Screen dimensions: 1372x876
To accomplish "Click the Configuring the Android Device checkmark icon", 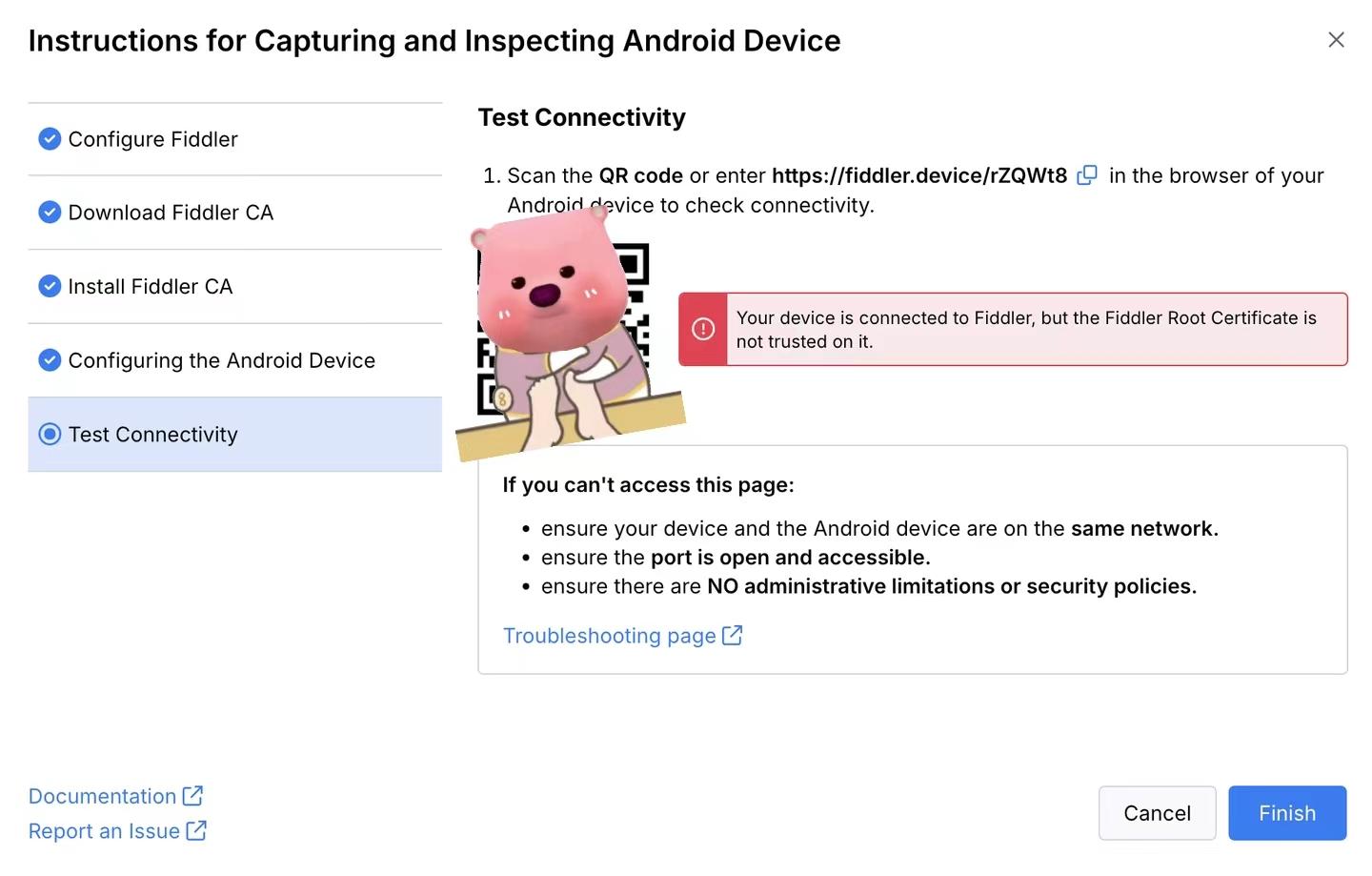I will point(50,360).
